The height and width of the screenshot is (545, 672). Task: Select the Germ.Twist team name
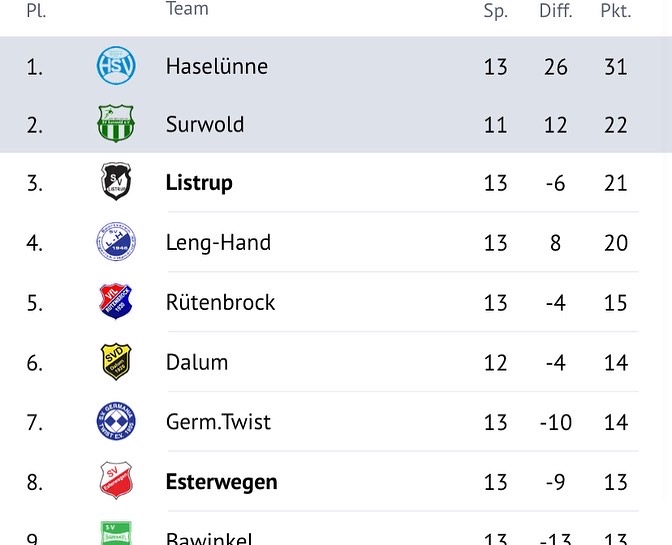click(218, 422)
